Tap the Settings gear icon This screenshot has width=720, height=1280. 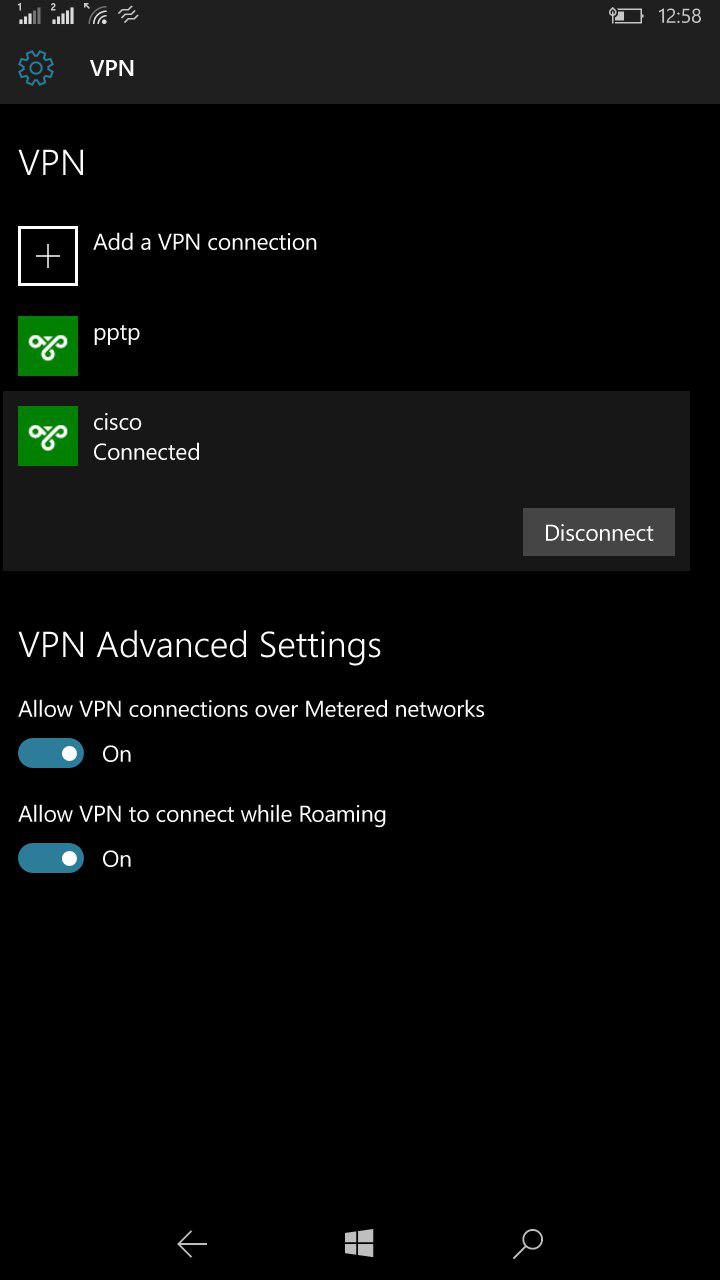[x=36, y=68]
